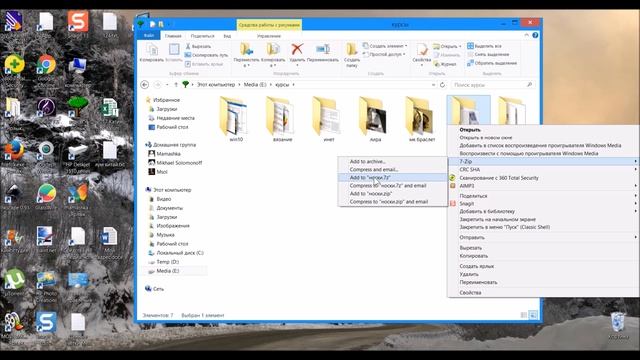The width and height of the screenshot is (640, 360).
Task: Click Выделить все in ribbon
Action: [x=484, y=46]
